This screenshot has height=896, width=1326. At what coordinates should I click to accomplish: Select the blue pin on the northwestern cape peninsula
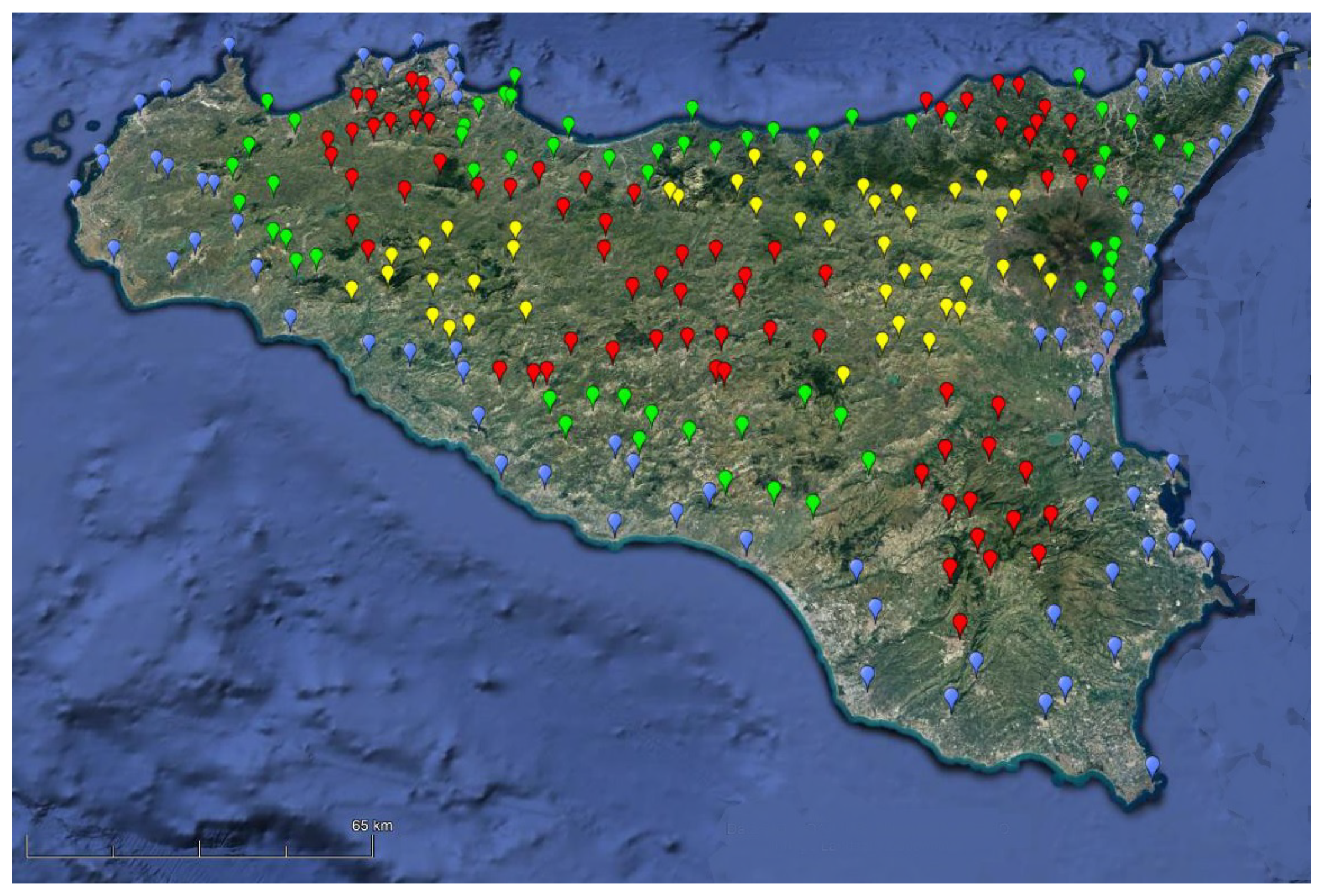click(229, 44)
